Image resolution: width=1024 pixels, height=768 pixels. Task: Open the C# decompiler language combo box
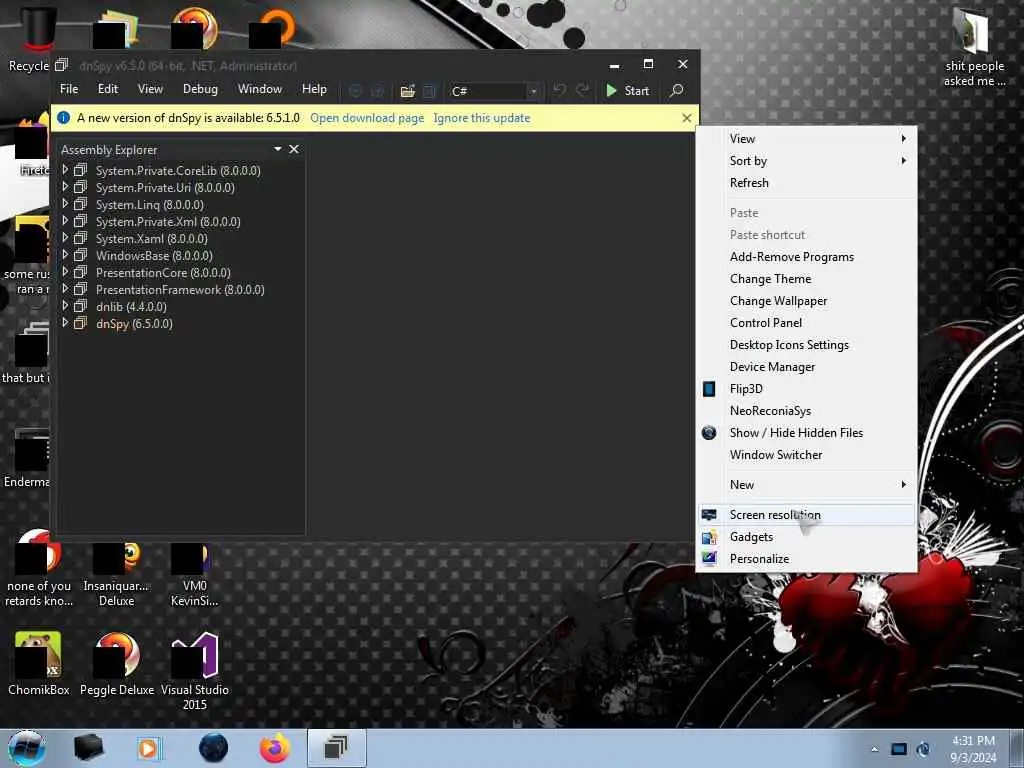point(494,91)
